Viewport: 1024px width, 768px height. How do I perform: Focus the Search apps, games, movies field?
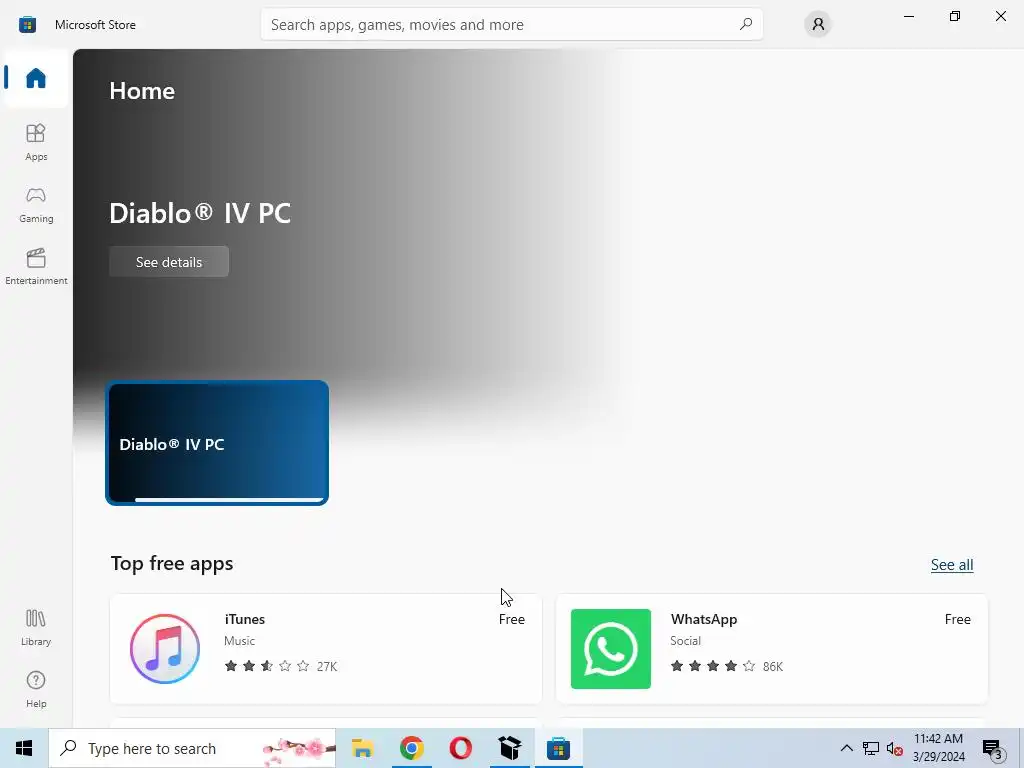(511, 24)
